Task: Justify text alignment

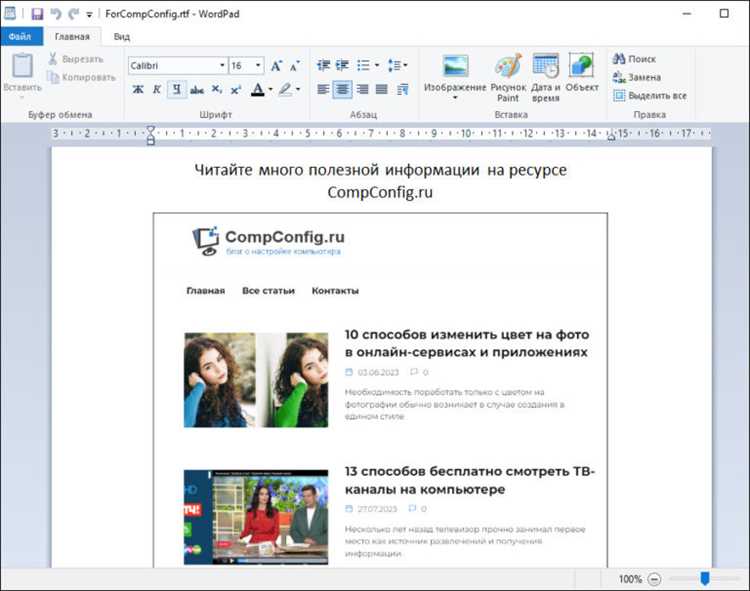Action: point(382,89)
